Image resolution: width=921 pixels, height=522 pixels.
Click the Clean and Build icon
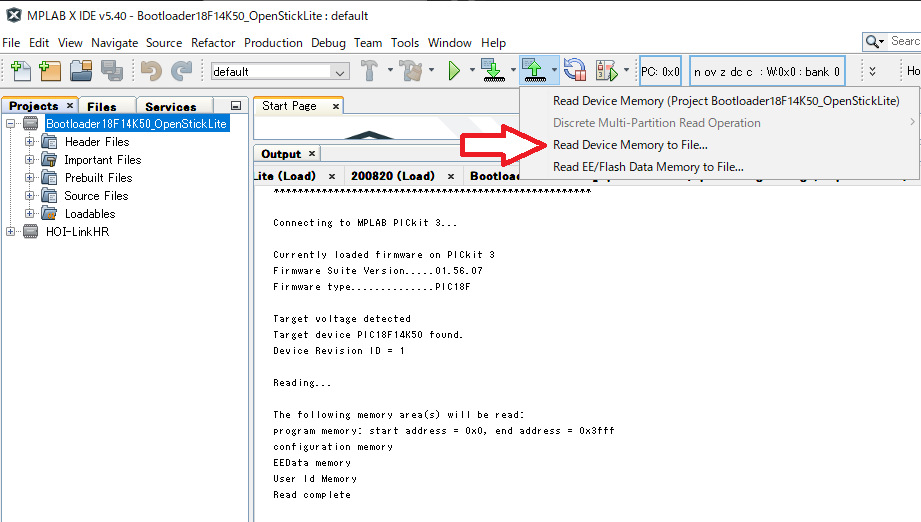pos(411,70)
